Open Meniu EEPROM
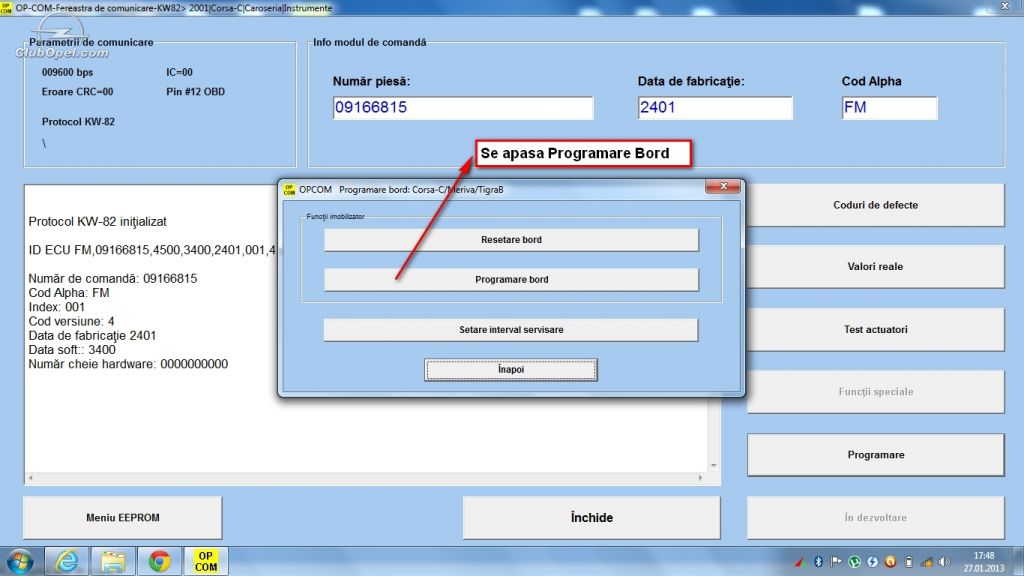This screenshot has height=576, width=1024. pyautogui.click(x=123, y=518)
